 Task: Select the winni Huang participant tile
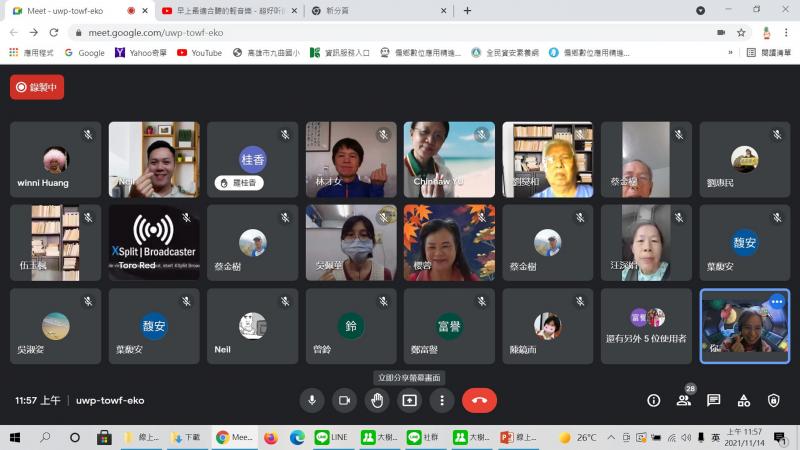[56, 159]
